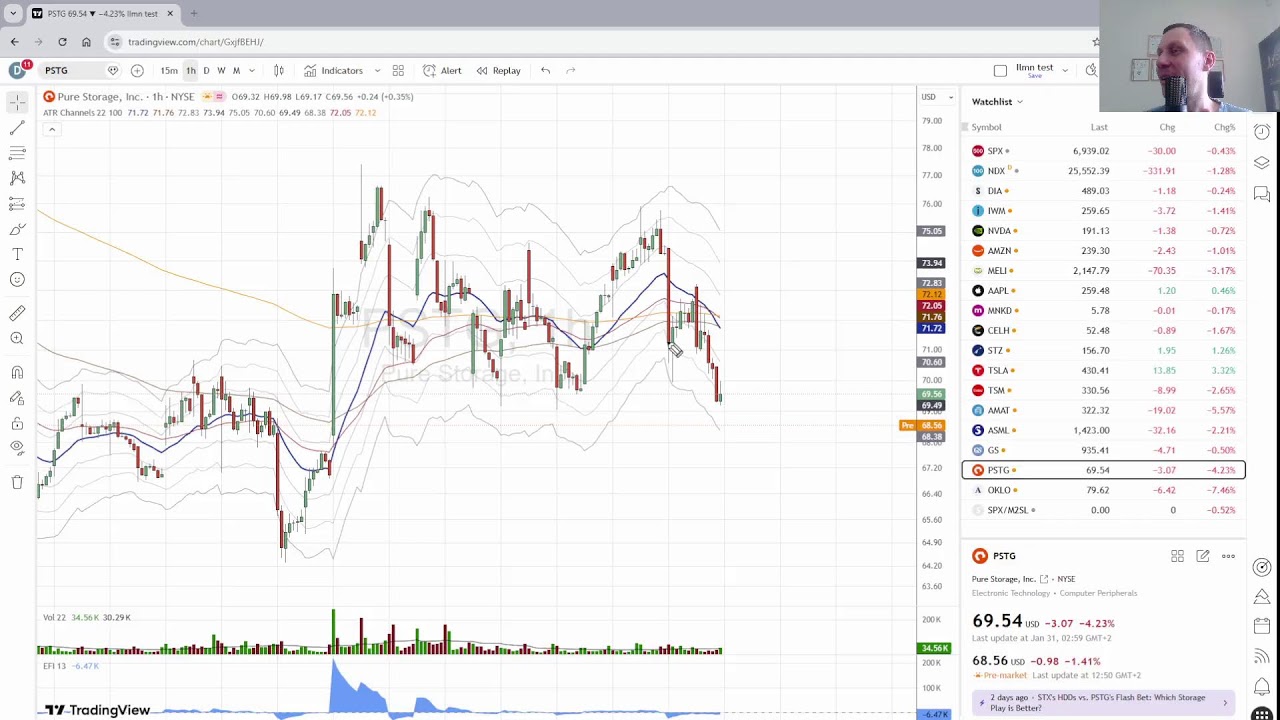Switch to the Daily (D) timeframe
This screenshot has width=1280, height=720.
(206, 70)
